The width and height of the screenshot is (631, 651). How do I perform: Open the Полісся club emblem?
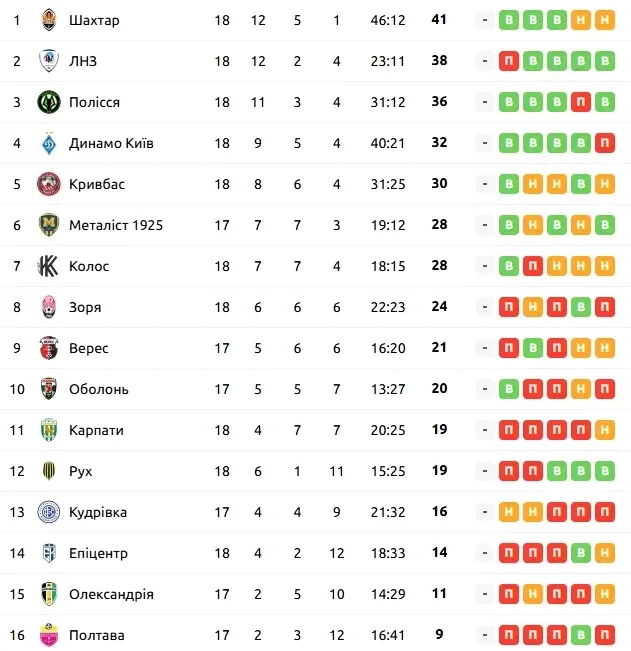(x=48, y=102)
